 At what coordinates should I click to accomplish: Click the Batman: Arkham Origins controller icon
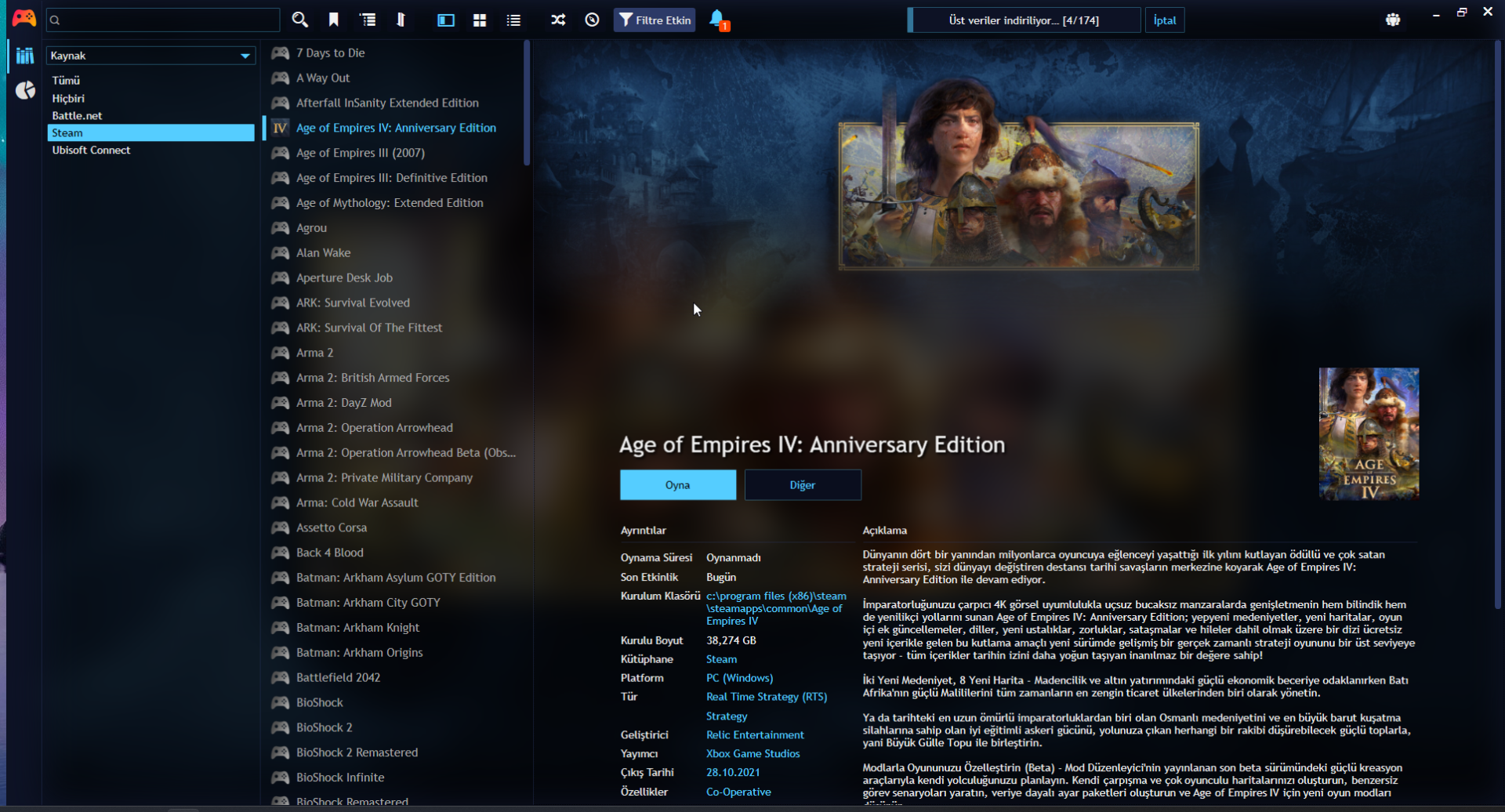coord(280,653)
